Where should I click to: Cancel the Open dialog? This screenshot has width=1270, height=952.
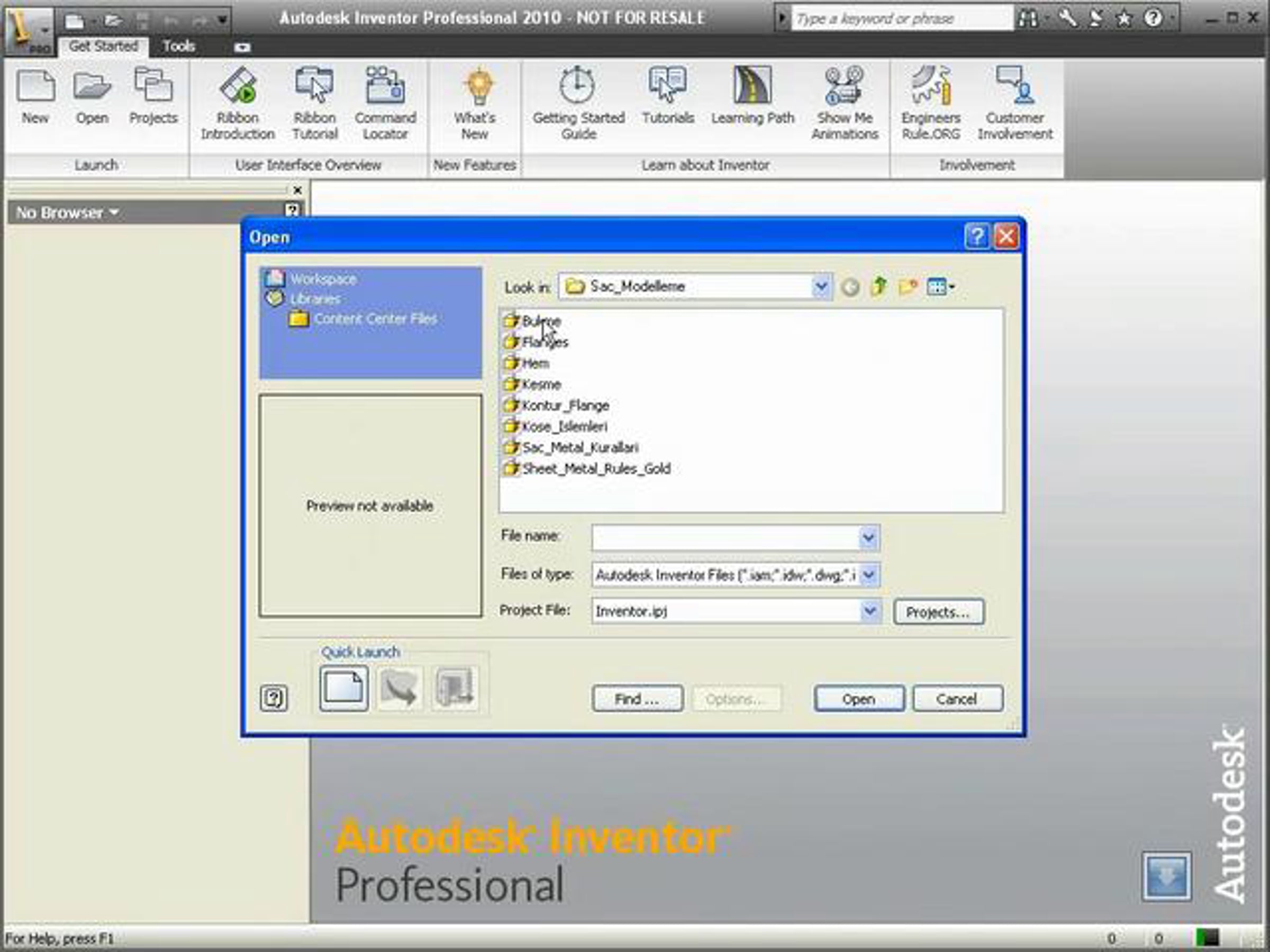click(958, 698)
